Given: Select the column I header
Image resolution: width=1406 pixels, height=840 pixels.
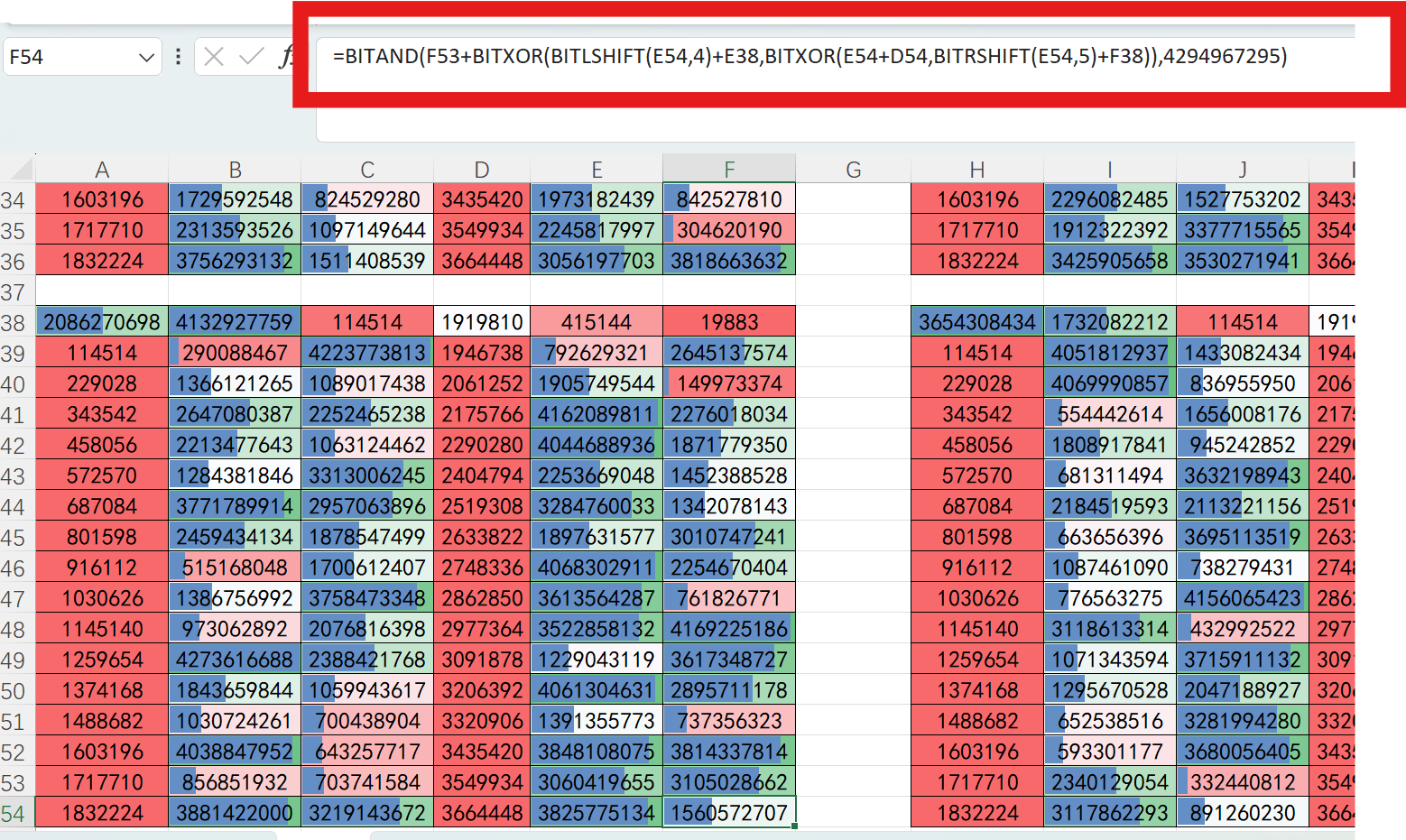Looking at the screenshot, I should click(1109, 170).
